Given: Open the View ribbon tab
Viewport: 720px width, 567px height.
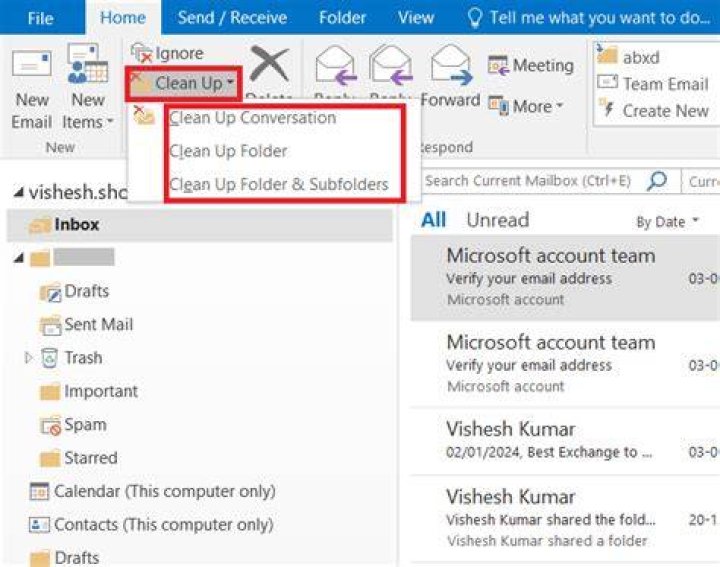Looking at the screenshot, I should 416,17.
